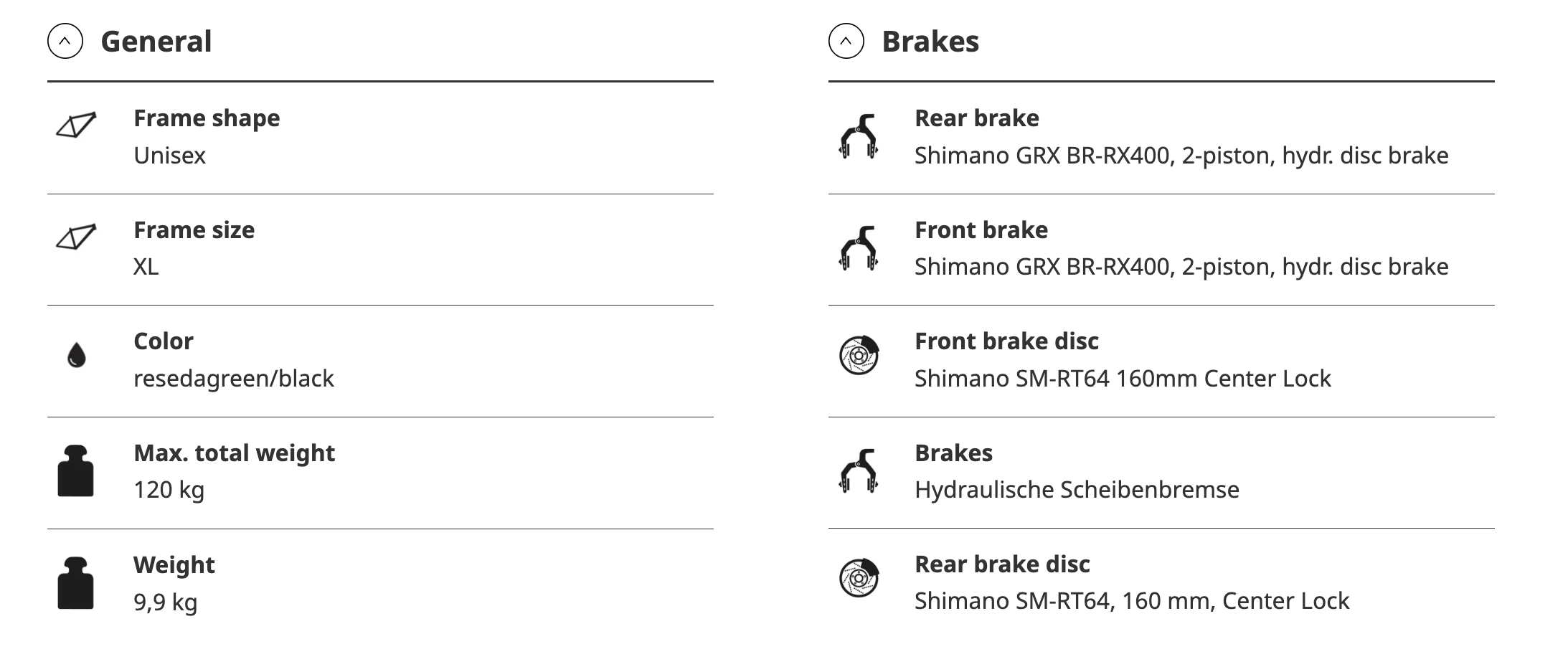Click the Color droplet icon
The image size is (1568, 667).
[x=76, y=355]
